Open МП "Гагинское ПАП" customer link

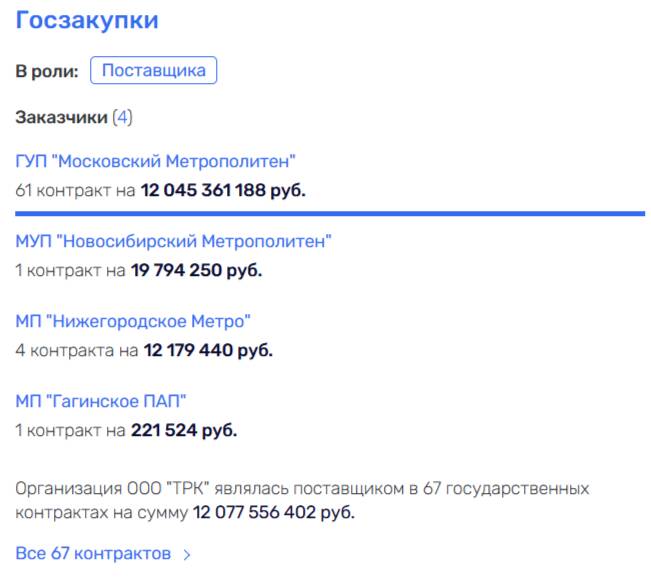coord(101,401)
